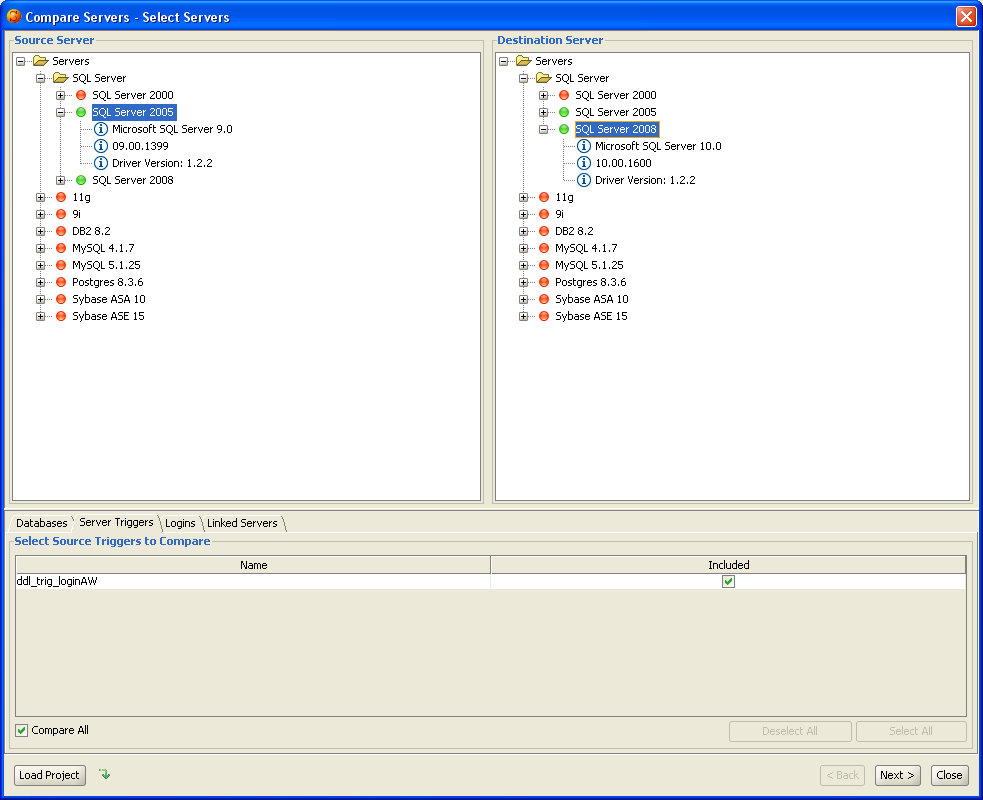
Task: Click the green status dot of source SQL Server 2005
Action: (x=81, y=112)
